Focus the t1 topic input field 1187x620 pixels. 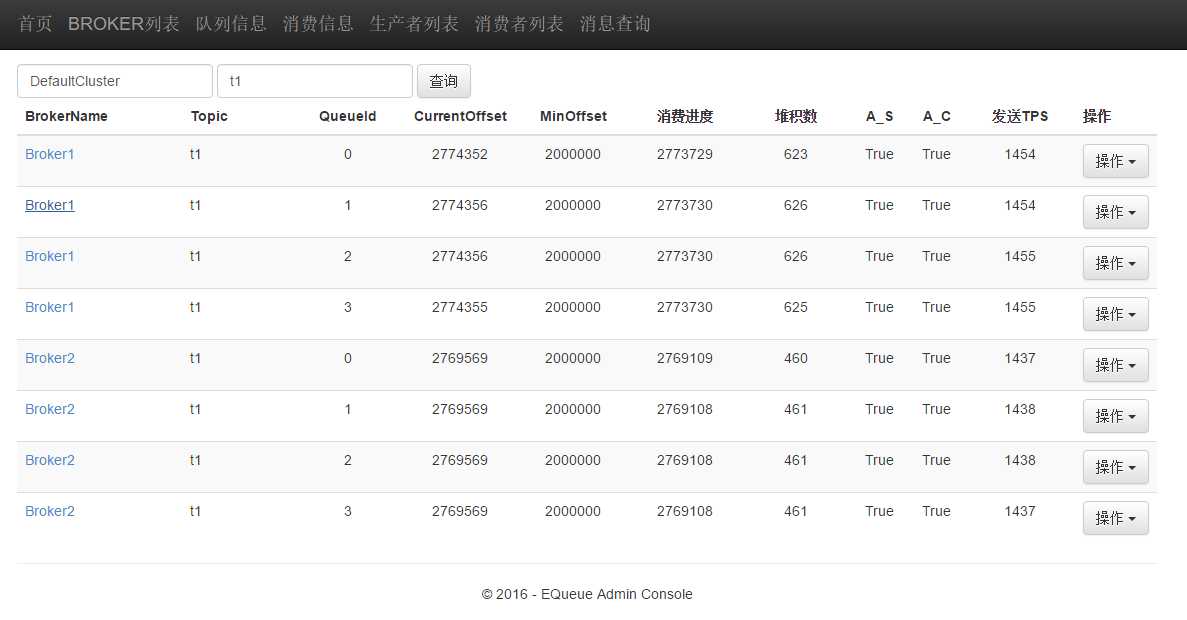(315, 81)
